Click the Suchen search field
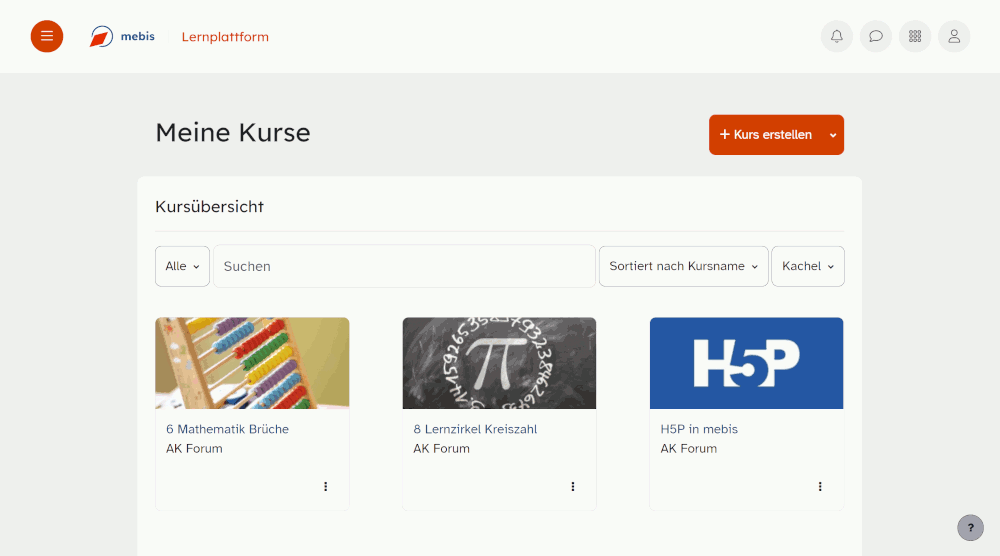1000x556 pixels. point(404,267)
